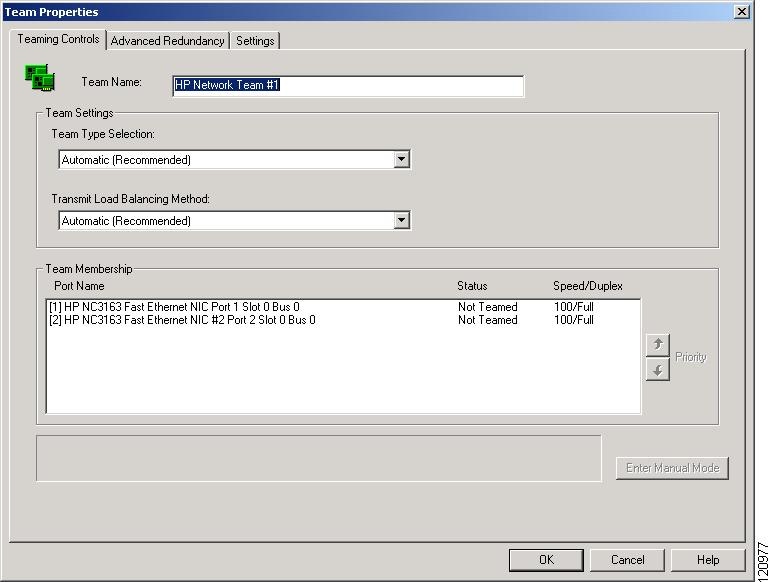Screen dimensions: 770x582
Task: Move selected port down in priority
Action: click(x=658, y=370)
